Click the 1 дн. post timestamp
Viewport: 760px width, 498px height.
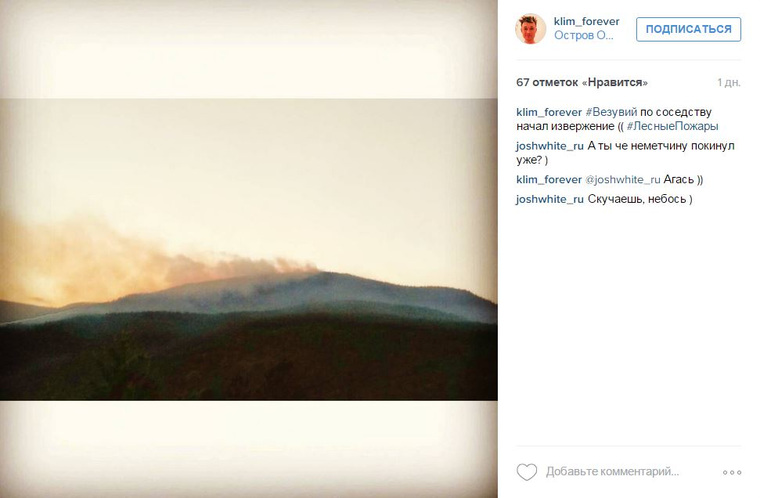point(728,82)
